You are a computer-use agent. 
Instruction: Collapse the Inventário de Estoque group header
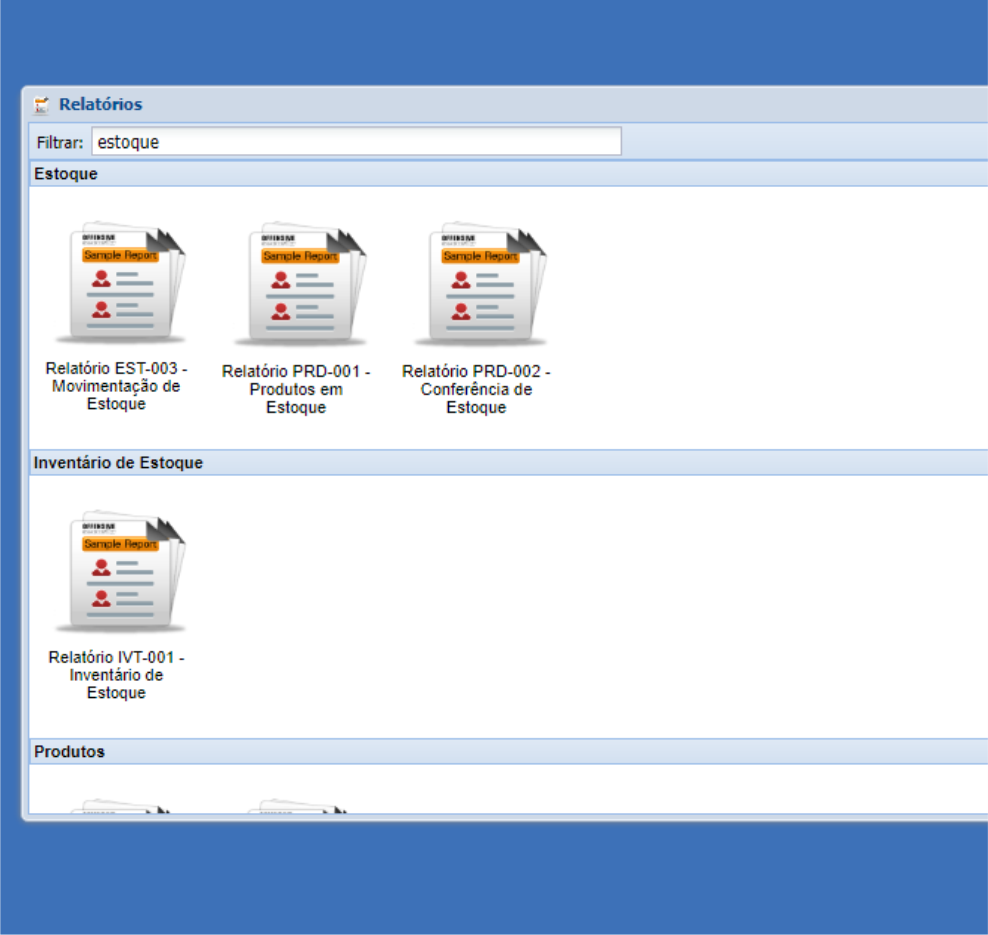(118, 463)
